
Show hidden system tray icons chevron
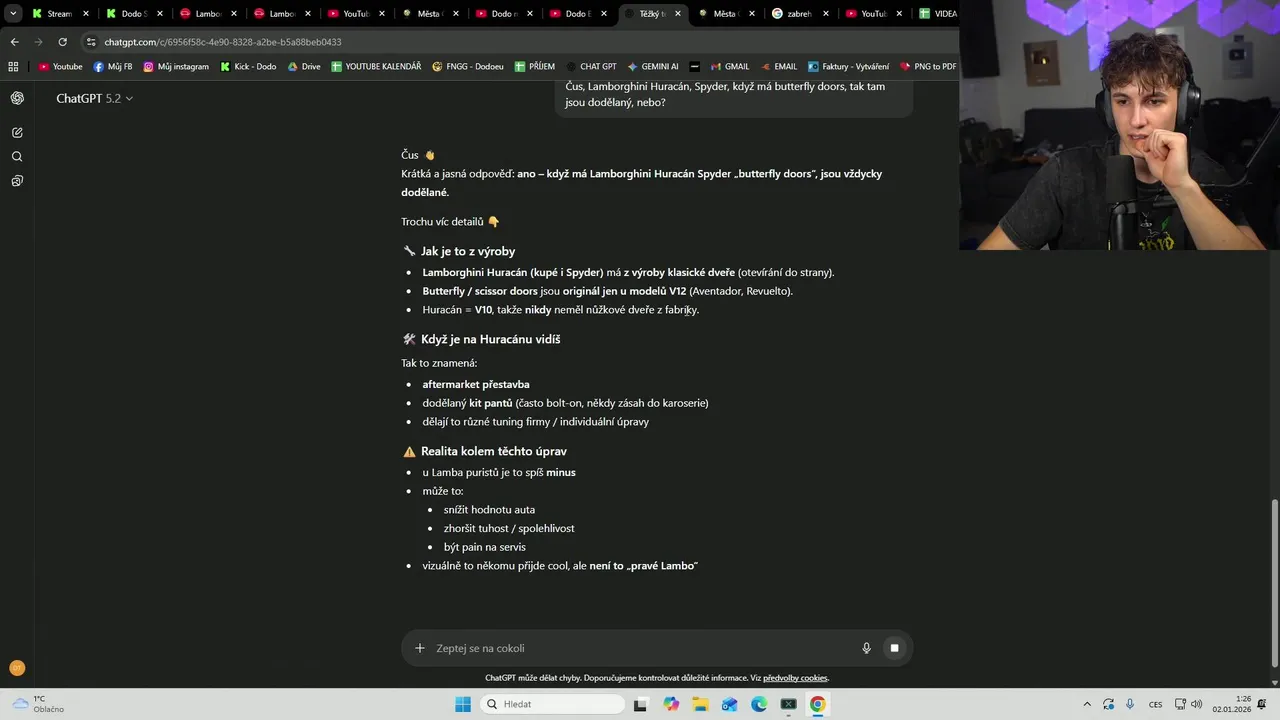click(1087, 704)
